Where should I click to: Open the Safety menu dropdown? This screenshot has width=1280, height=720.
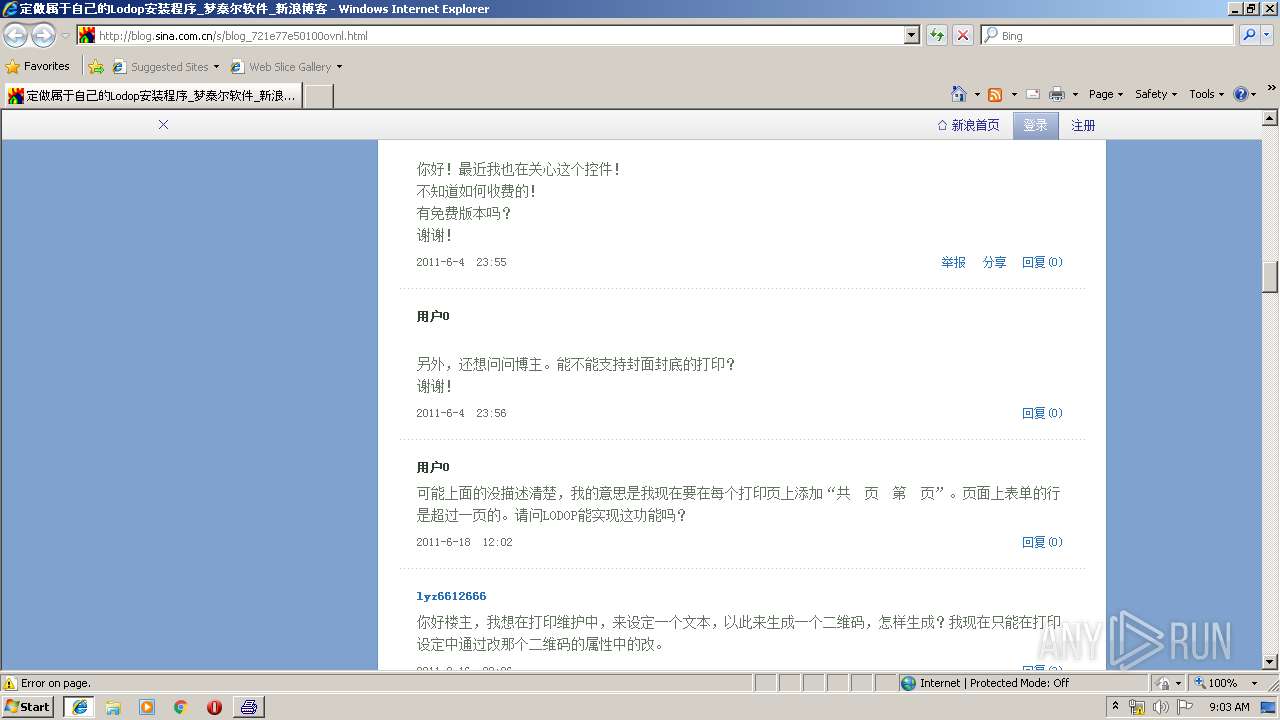1156,94
